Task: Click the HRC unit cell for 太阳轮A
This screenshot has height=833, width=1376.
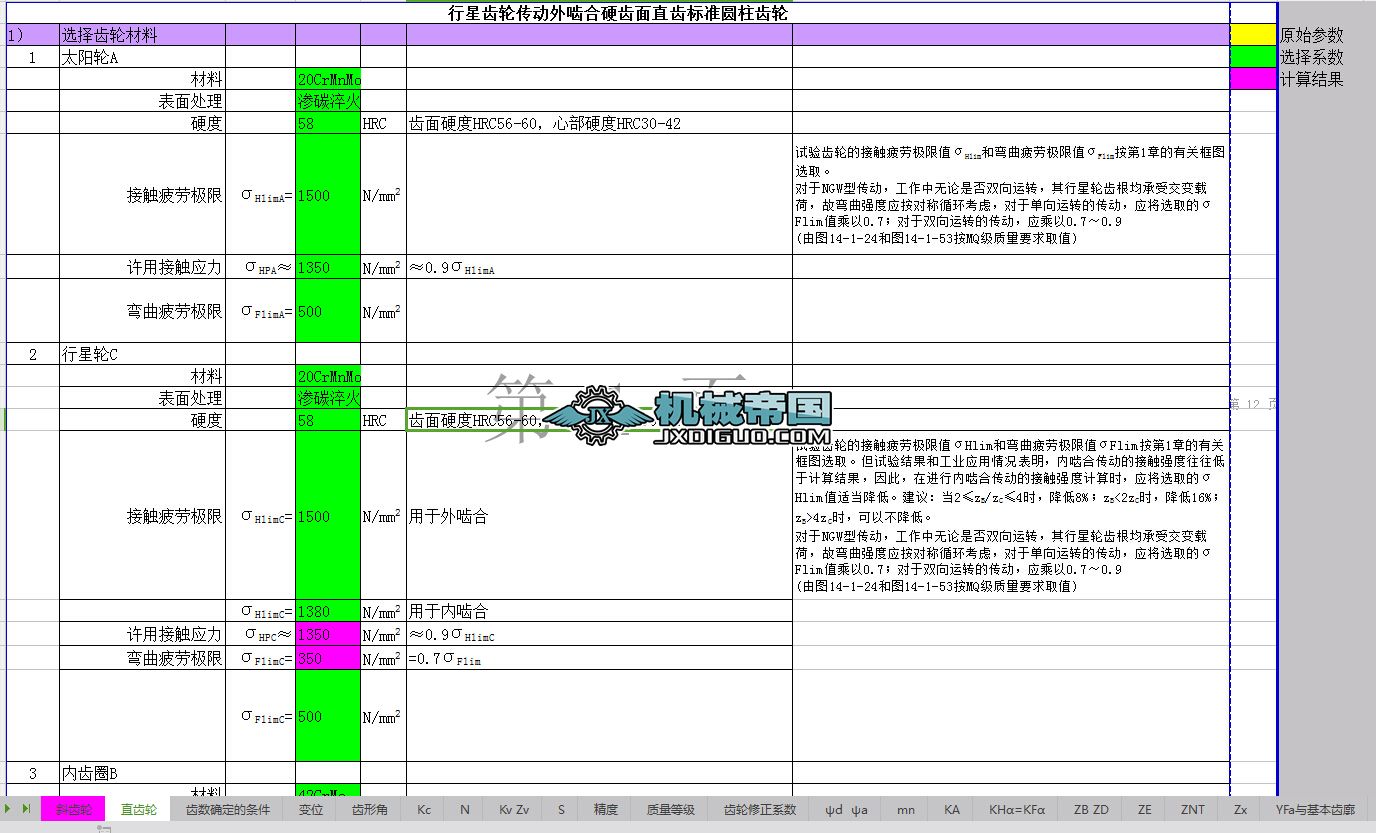Action: pyautogui.click(x=383, y=123)
